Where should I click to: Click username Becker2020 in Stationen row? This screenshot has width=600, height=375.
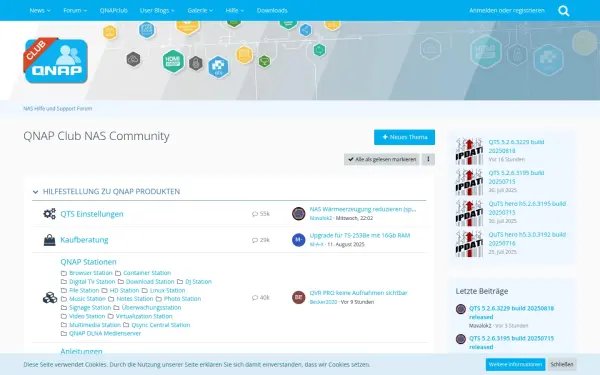323,302
